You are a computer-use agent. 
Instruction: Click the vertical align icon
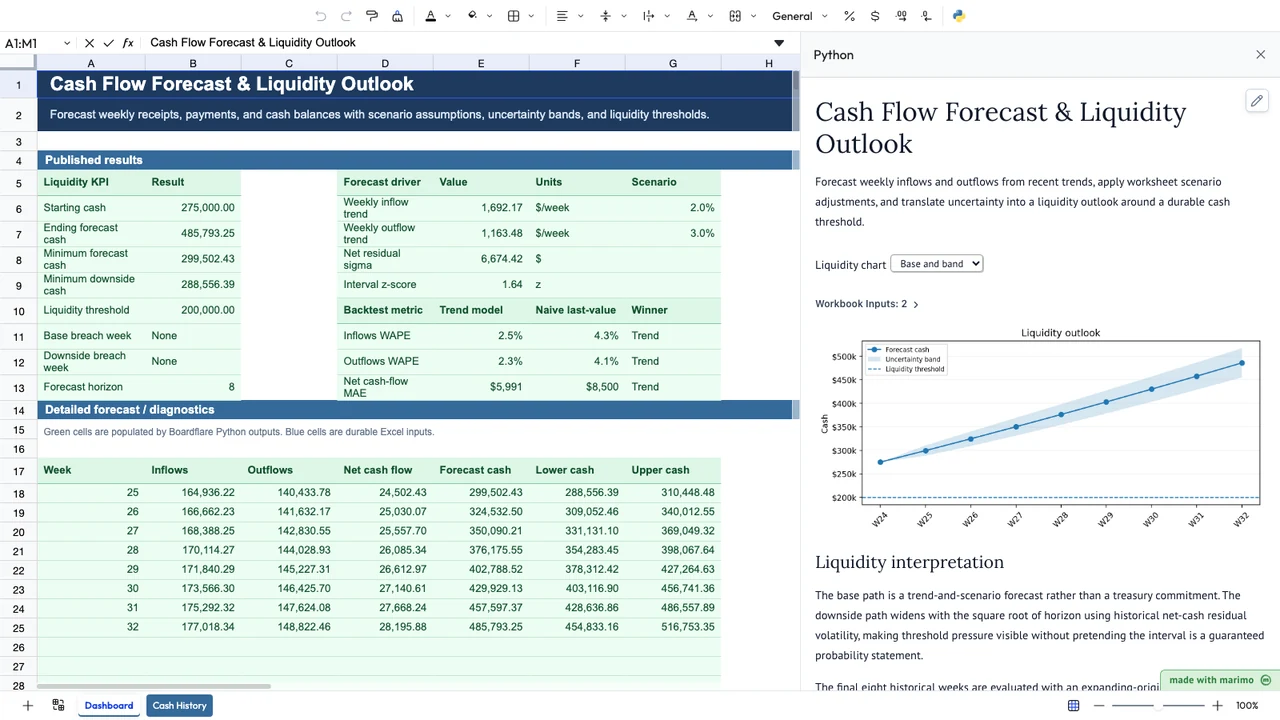605,16
